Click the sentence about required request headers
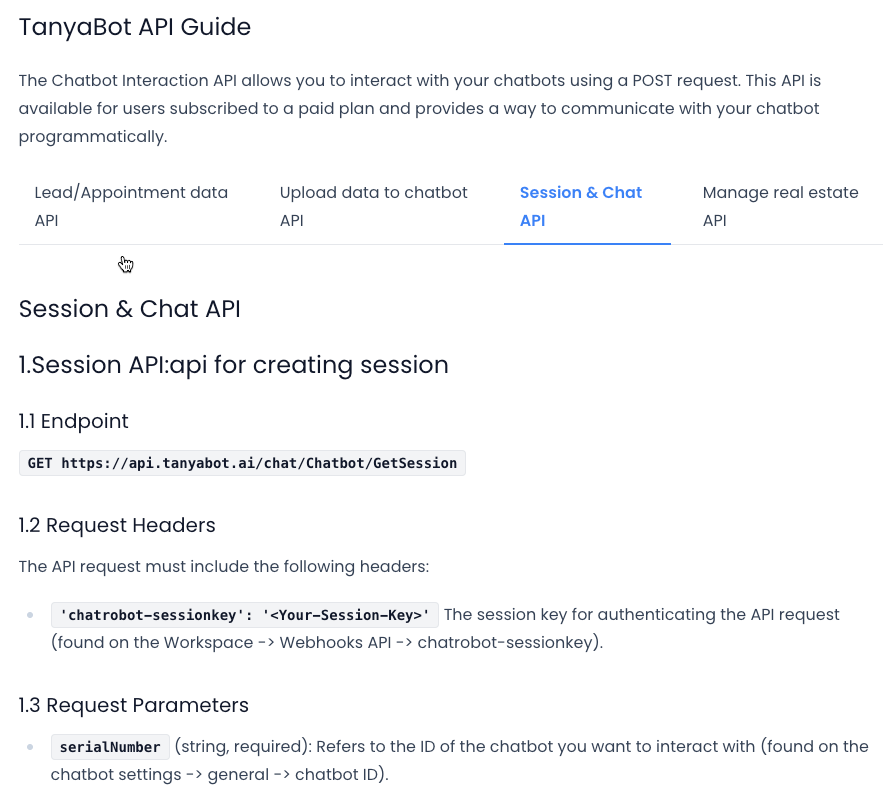 pos(224,567)
